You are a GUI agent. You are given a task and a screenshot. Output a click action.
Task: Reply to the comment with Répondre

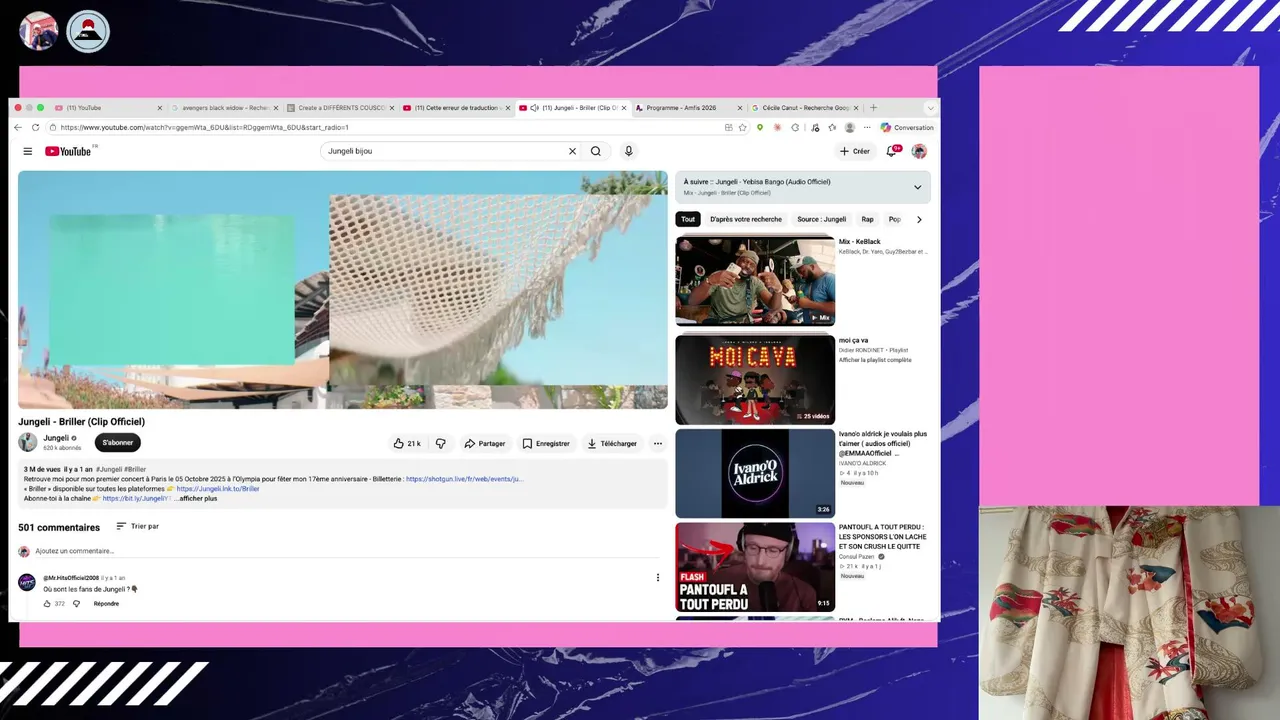click(x=106, y=604)
